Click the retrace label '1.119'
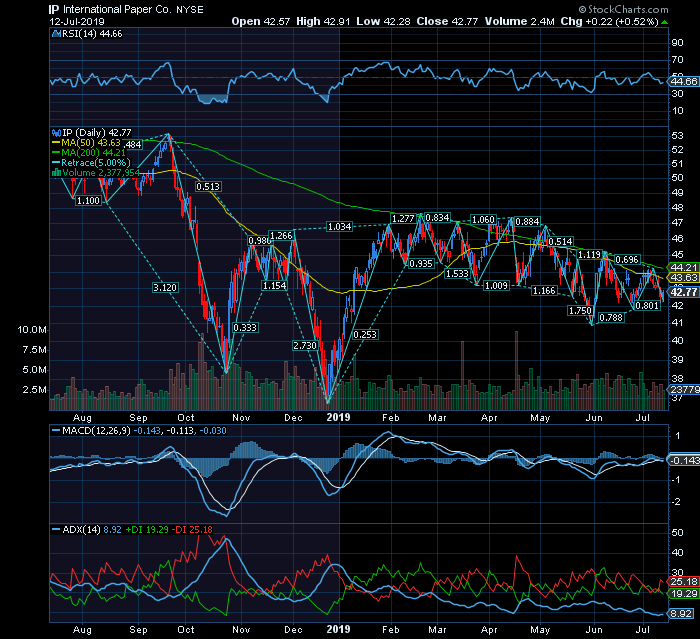 pyautogui.click(x=589, y=255)
